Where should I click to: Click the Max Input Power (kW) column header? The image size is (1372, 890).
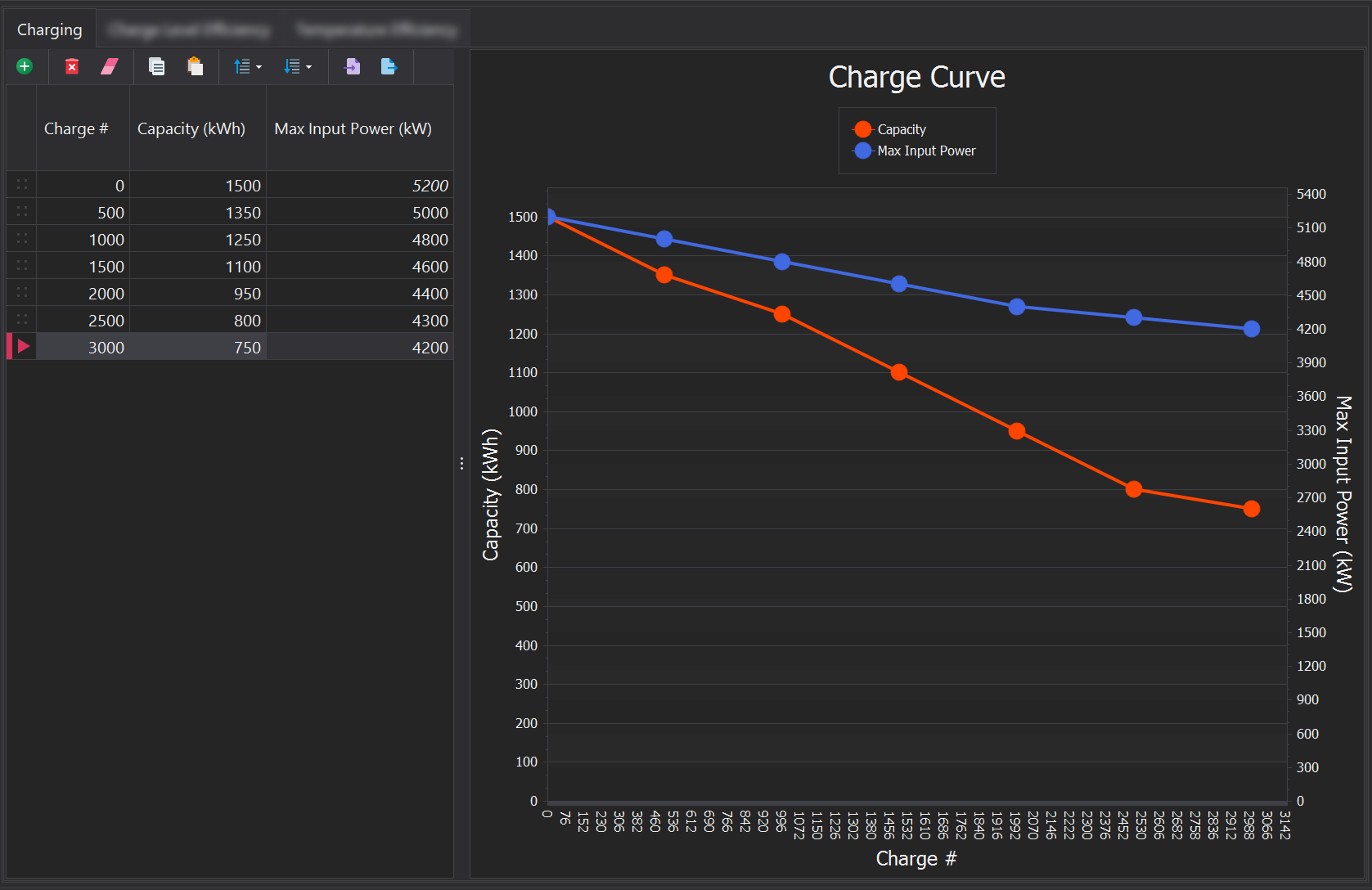(x=353, y=128)
